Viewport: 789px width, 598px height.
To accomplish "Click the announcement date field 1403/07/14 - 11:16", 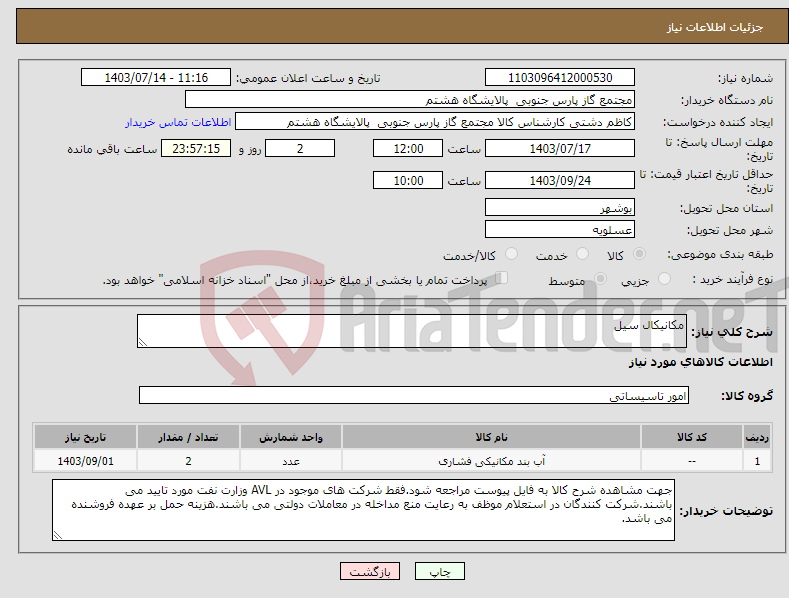I will click(155, 78).
